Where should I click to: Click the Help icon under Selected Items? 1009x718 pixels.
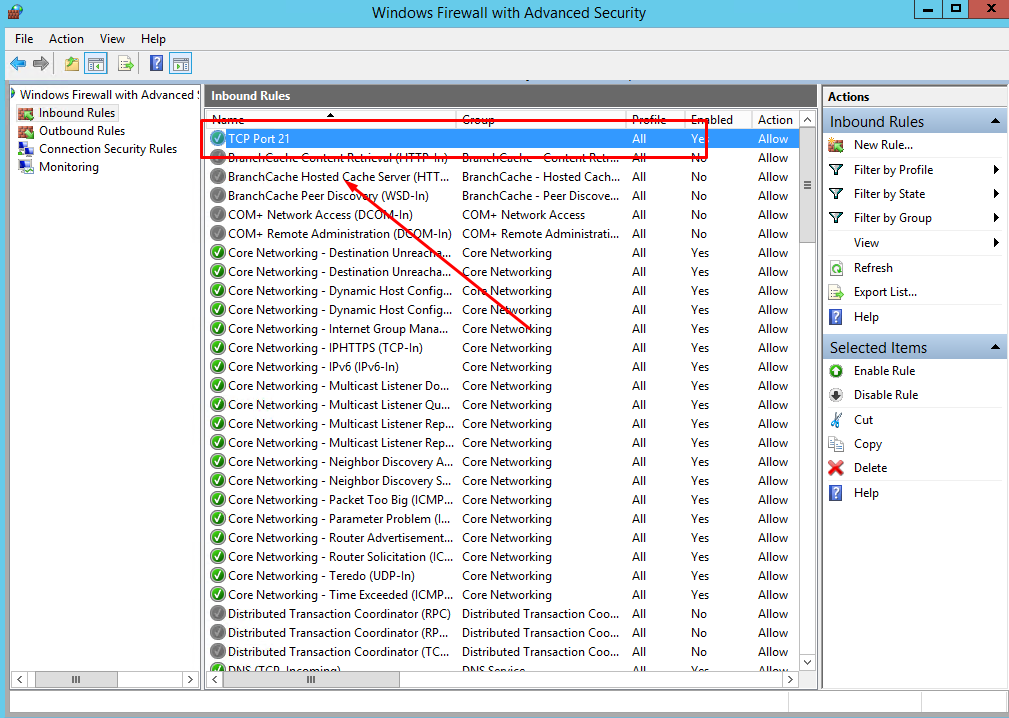[836, 493]
